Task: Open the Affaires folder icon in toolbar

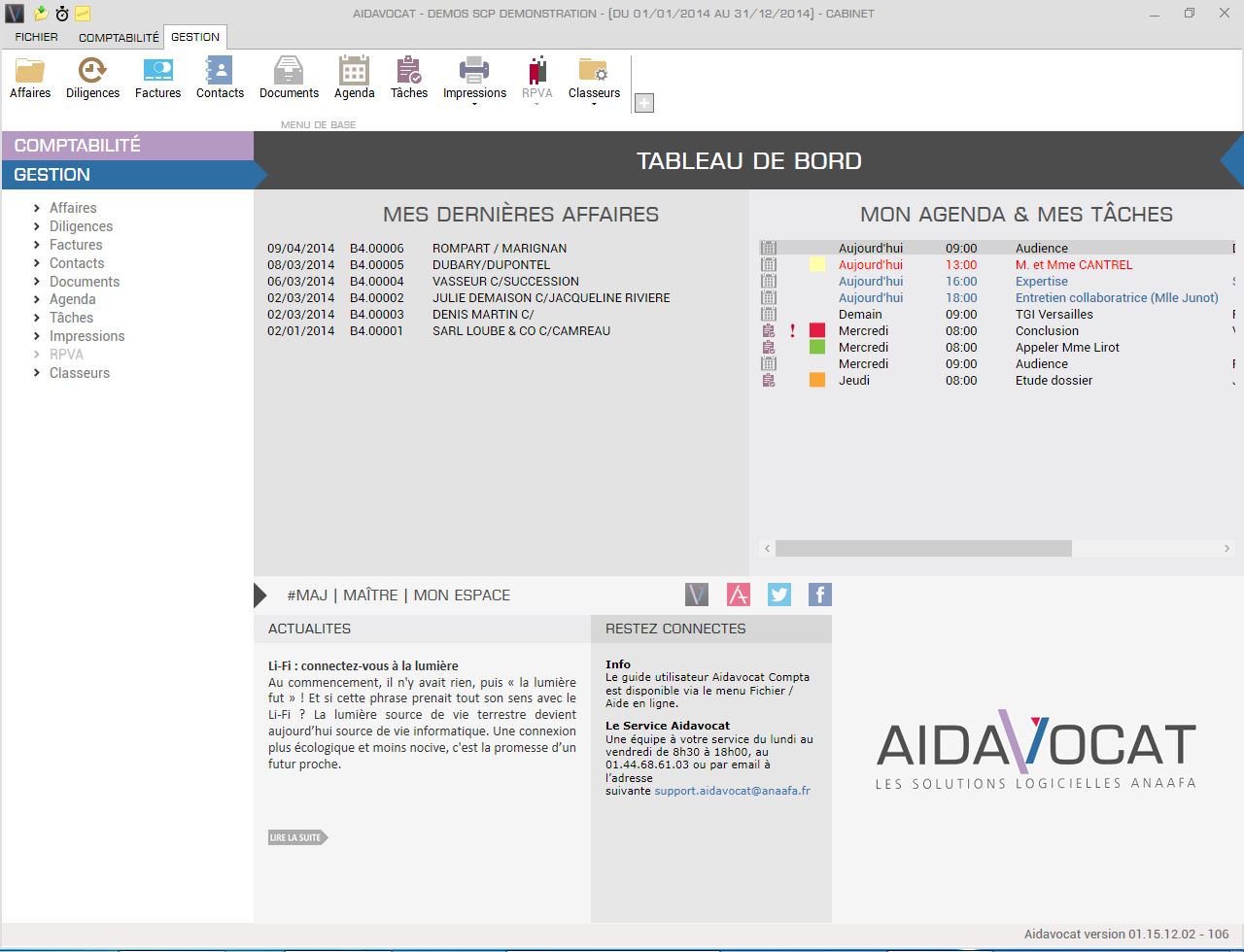Action: (x=30, y=70)
